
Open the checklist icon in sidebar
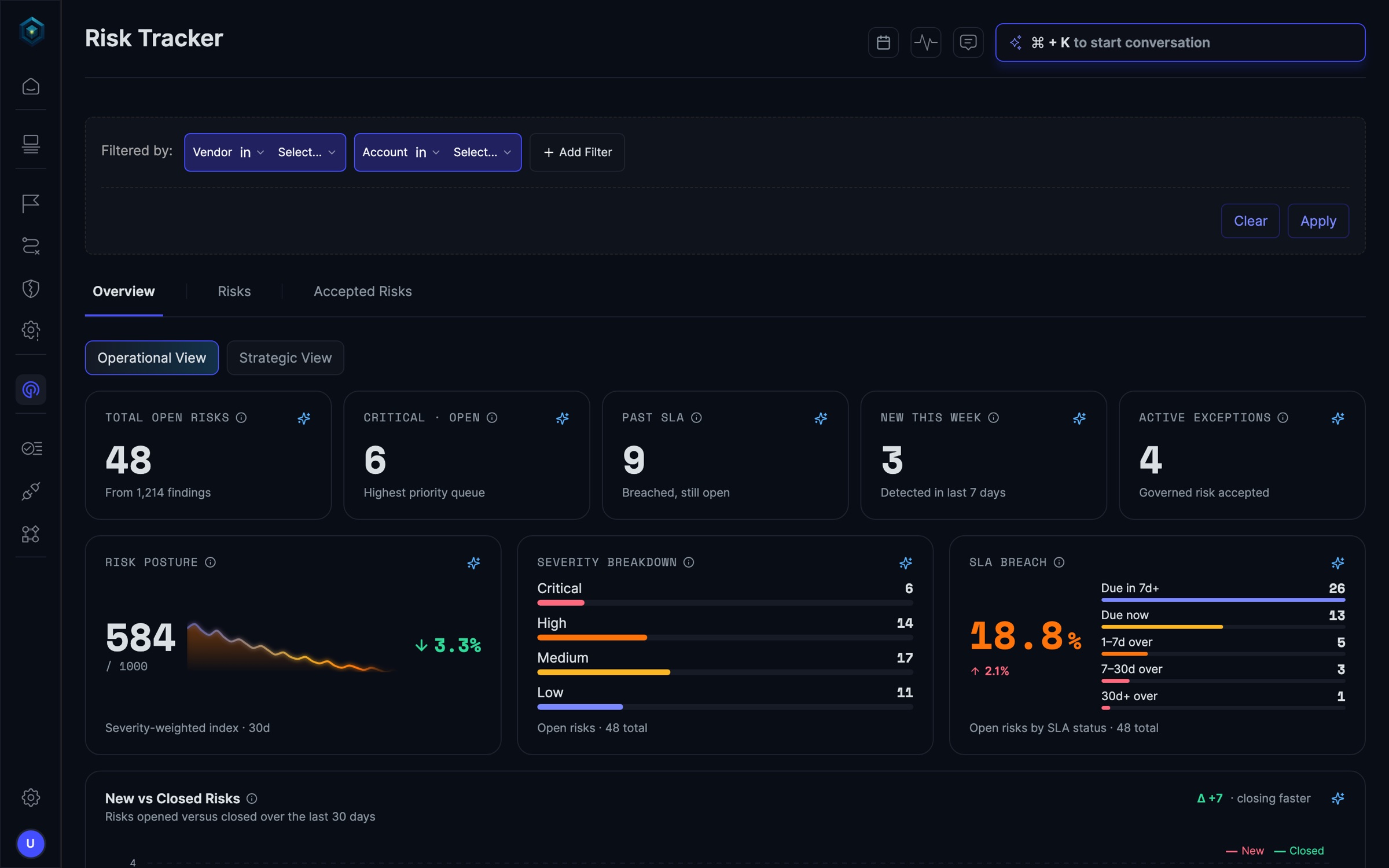pos(31,448)
